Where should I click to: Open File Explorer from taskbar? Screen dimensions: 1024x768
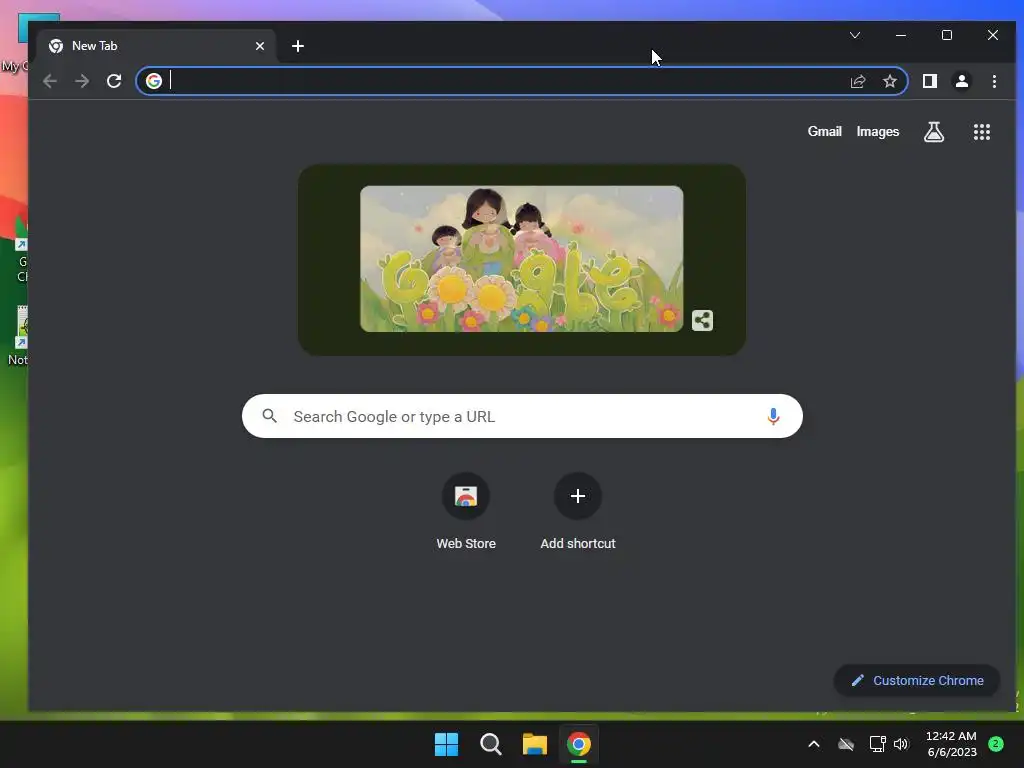(535, 744)
